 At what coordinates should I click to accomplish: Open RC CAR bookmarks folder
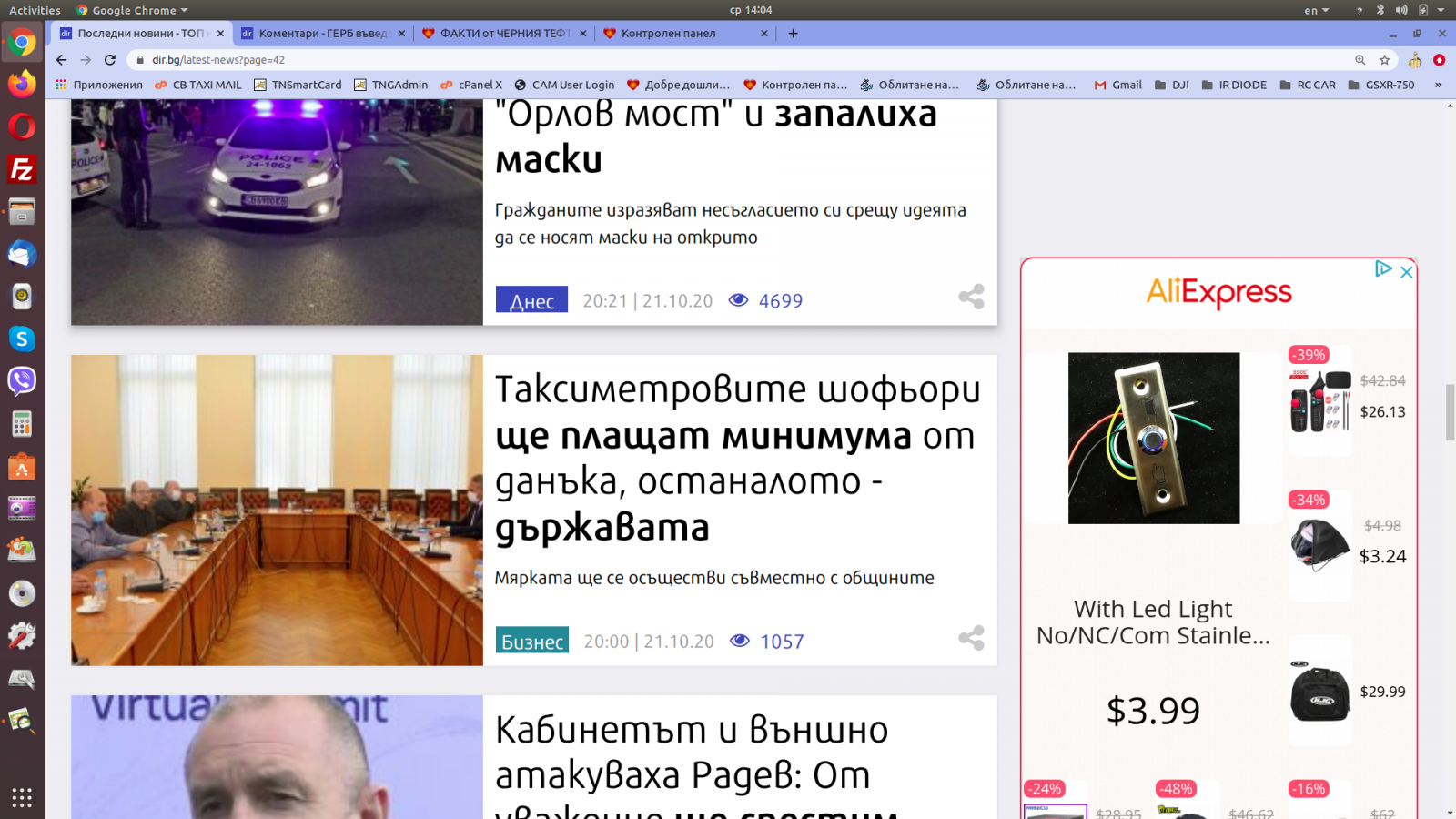(1308, 85)
